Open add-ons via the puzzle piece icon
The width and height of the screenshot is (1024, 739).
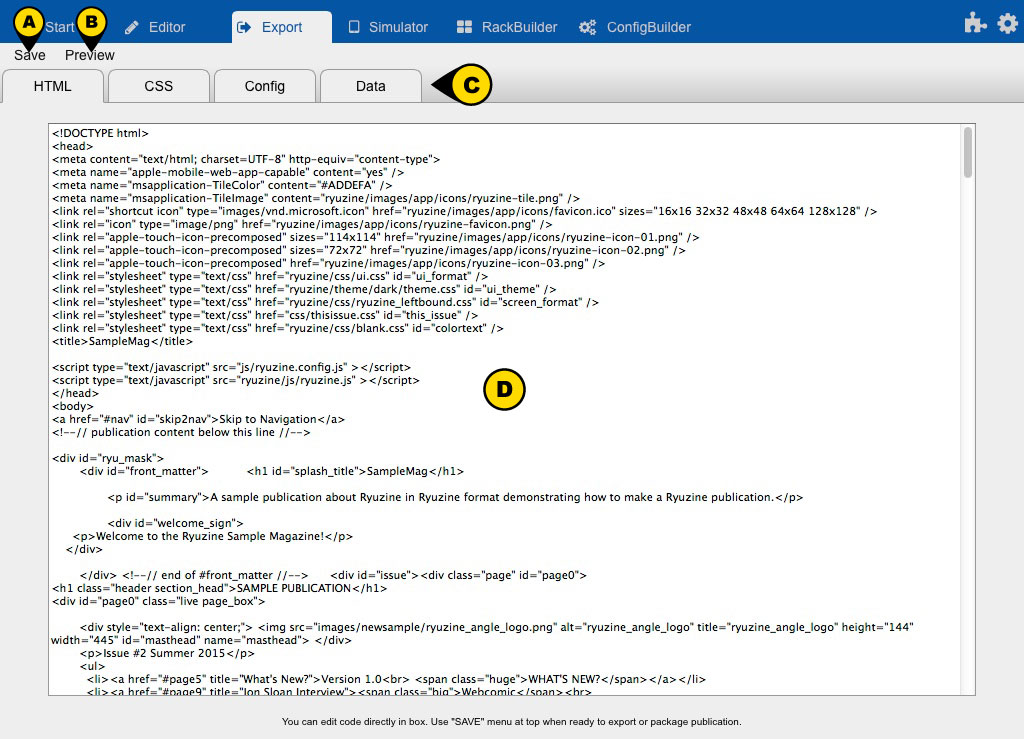coord(975,23)
